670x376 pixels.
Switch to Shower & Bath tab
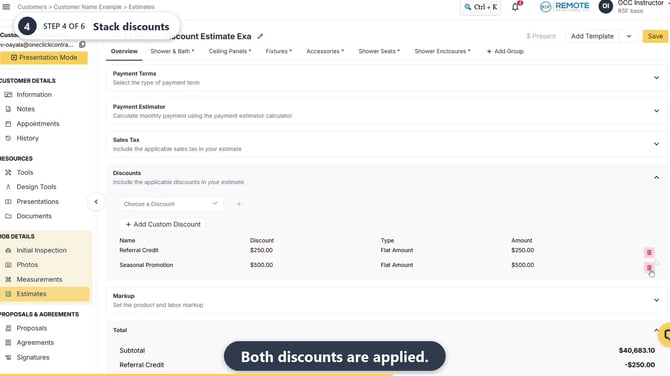point(172,51)
